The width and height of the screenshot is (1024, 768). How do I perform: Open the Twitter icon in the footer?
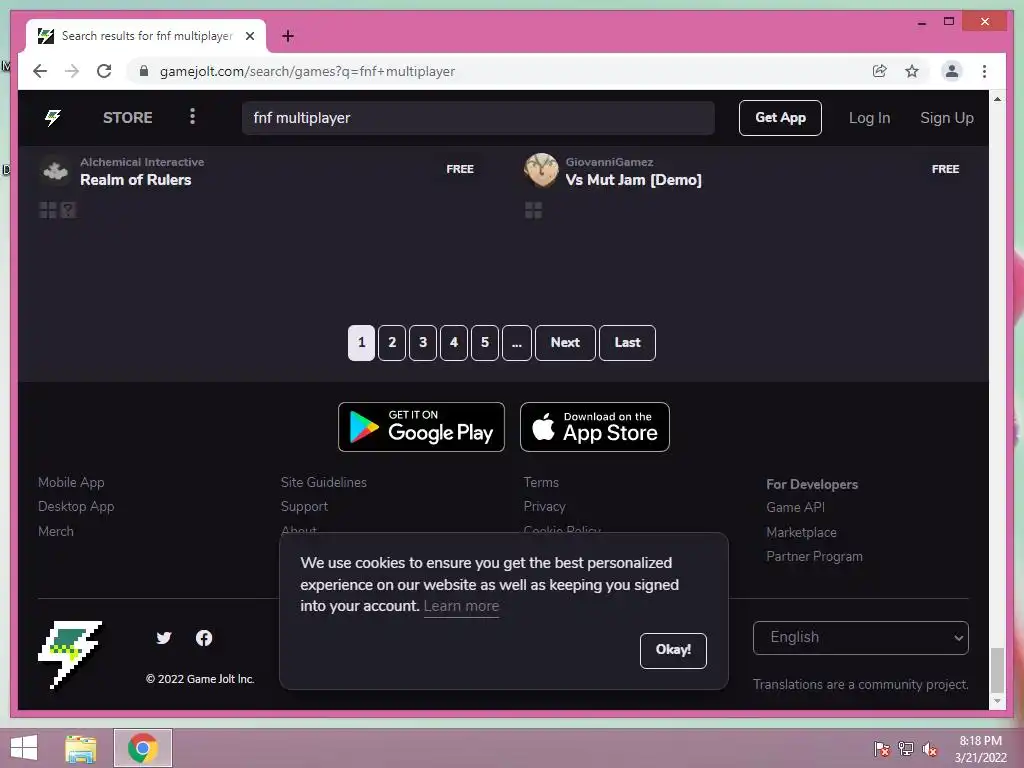click(164, 638)
